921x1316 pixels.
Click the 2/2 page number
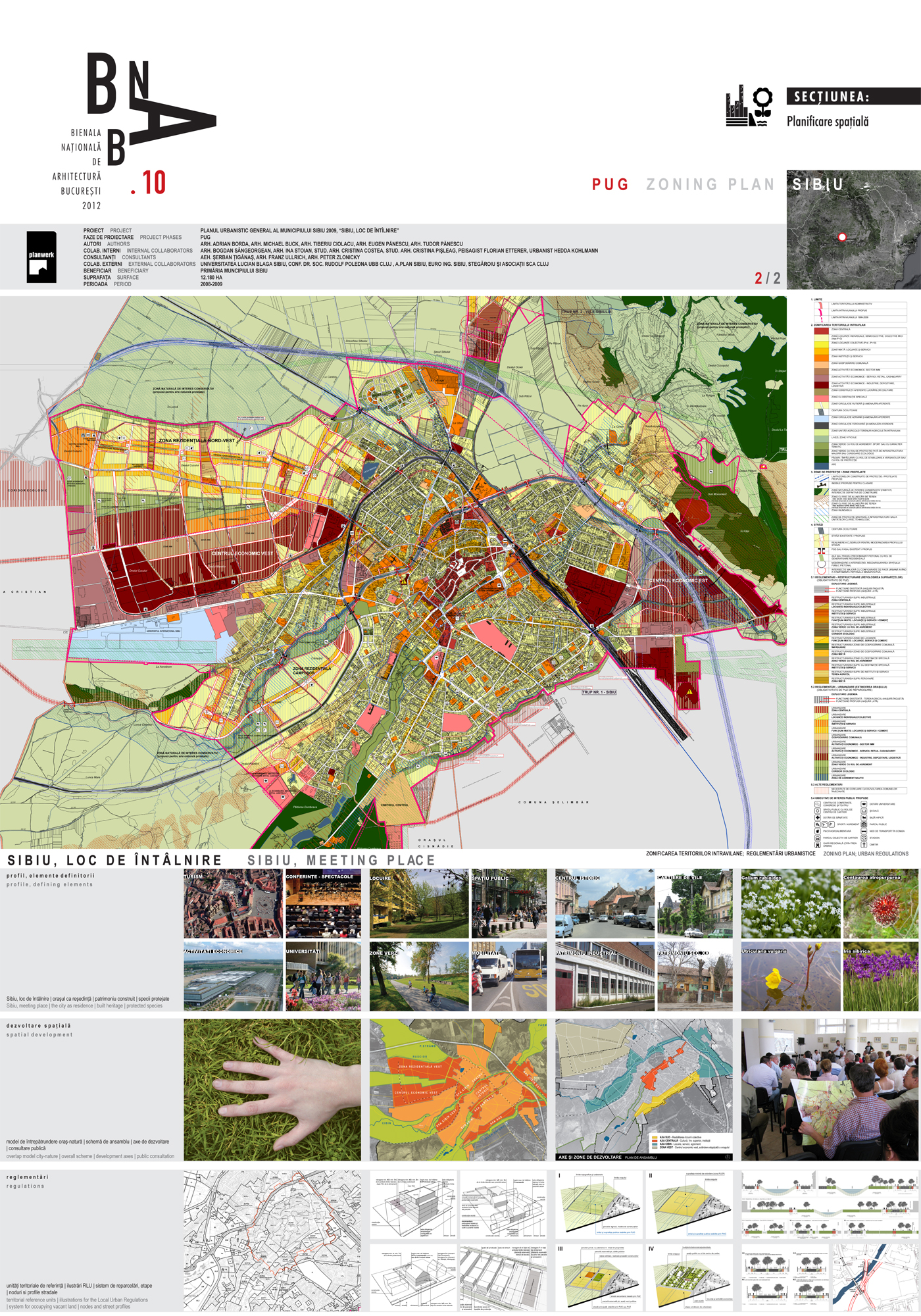tap(768, 278)
